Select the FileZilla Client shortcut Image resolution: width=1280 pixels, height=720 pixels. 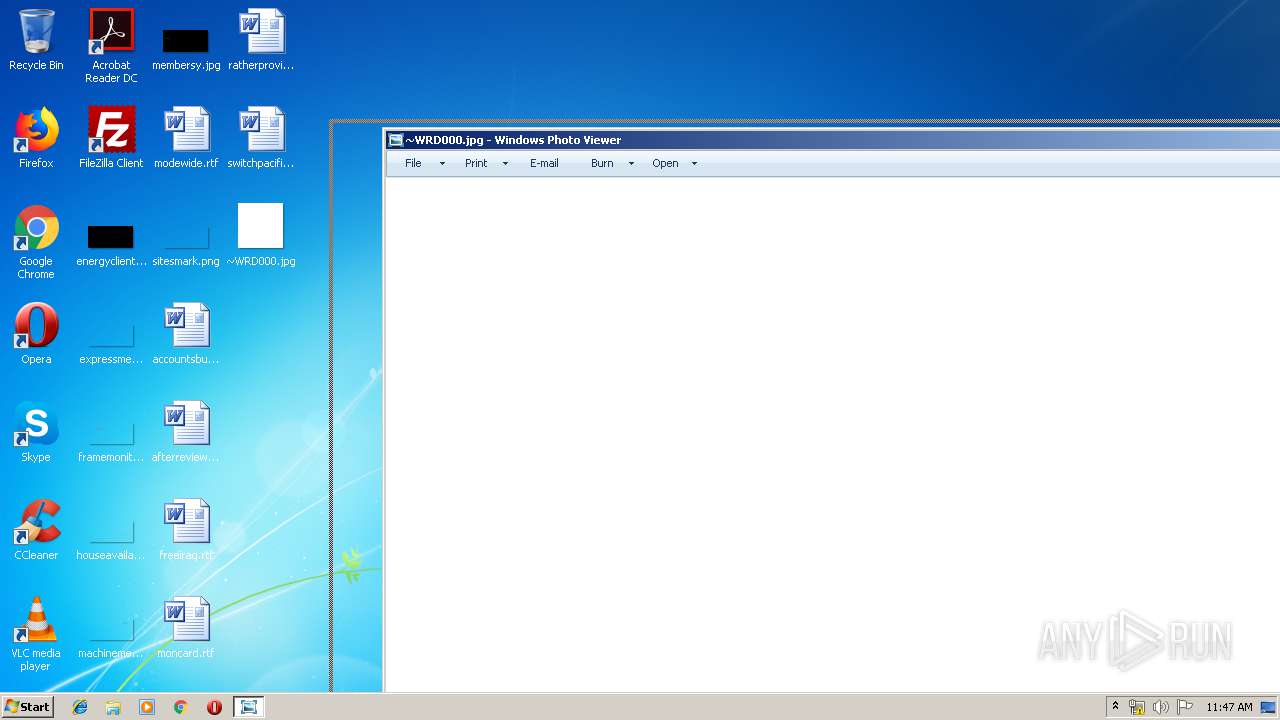click(111, 138)
